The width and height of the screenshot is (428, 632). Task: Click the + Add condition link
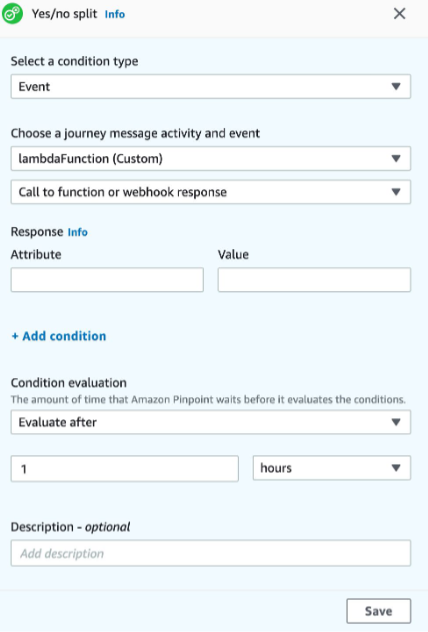(59, 336)
